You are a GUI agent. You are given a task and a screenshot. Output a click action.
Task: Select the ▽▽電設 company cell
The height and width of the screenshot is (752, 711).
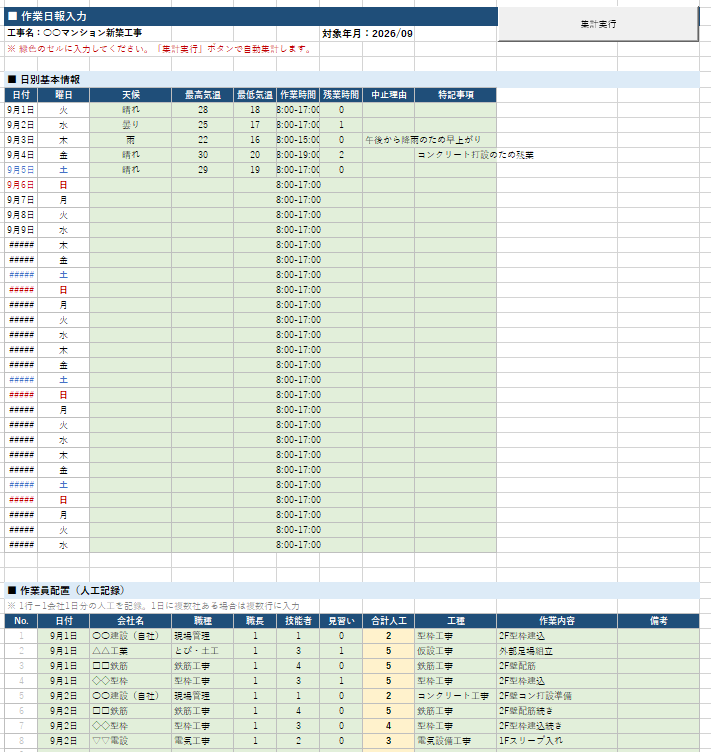click(130, 740)
